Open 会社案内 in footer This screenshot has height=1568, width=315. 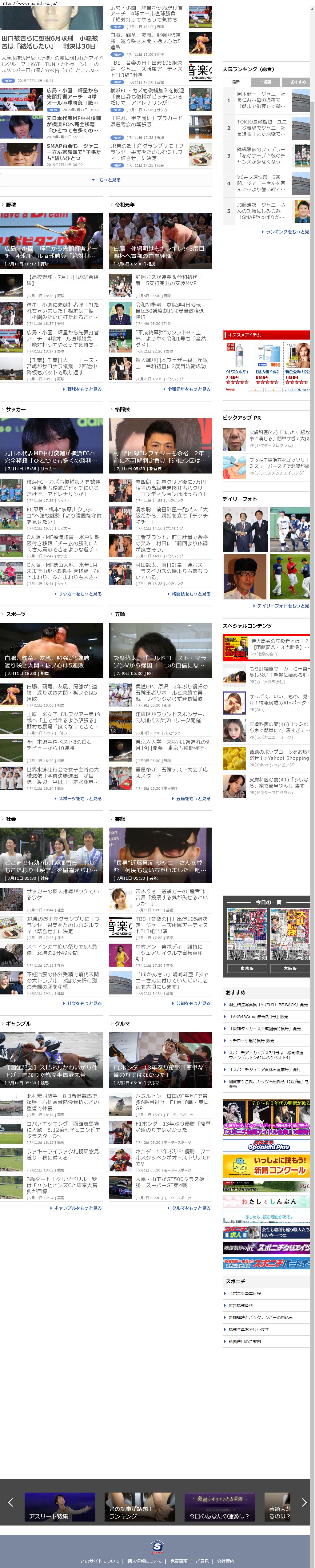pos(225,1561)
